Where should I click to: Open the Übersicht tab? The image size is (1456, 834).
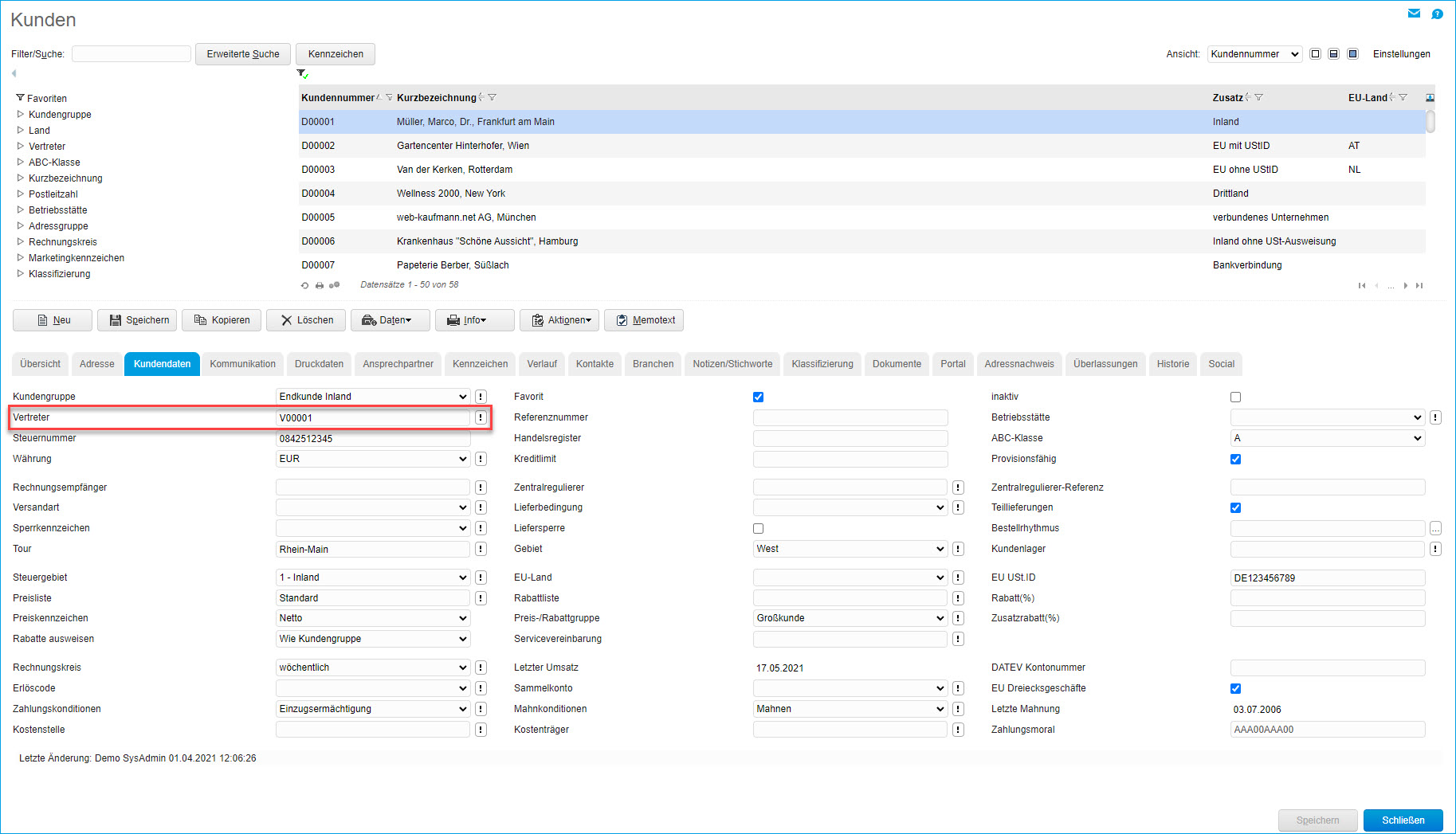41,364
